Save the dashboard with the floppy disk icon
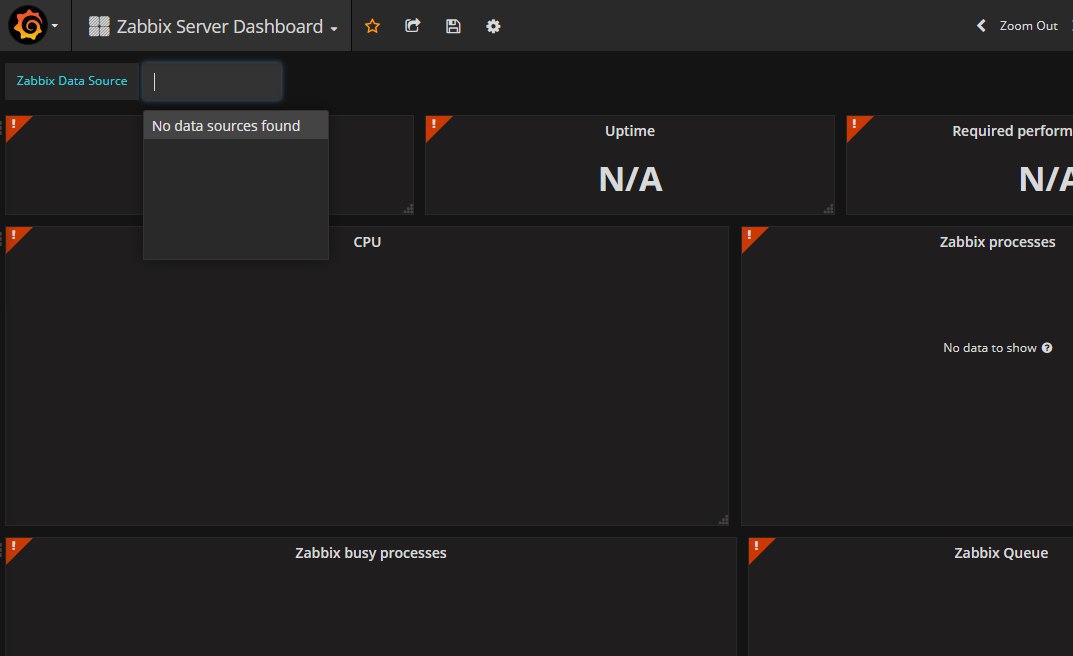 [453, 26]
